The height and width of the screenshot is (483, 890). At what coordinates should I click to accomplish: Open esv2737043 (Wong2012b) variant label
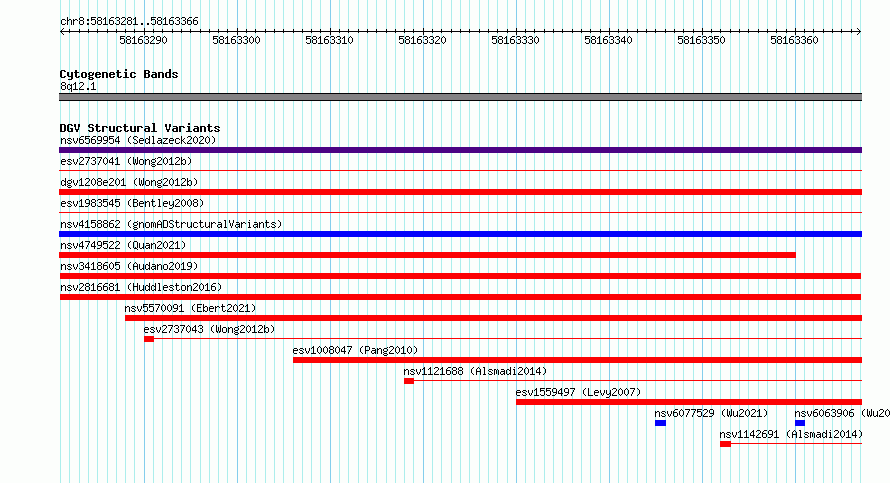(209, 329)
